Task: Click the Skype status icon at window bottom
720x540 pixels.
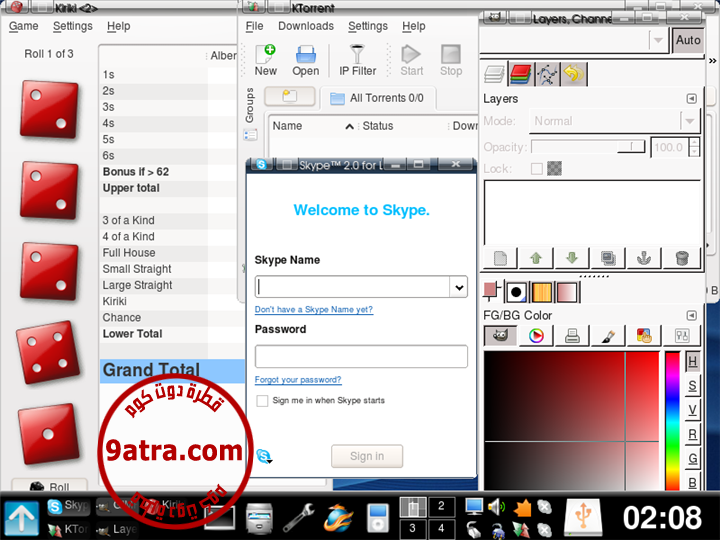Action: (264, 456)
